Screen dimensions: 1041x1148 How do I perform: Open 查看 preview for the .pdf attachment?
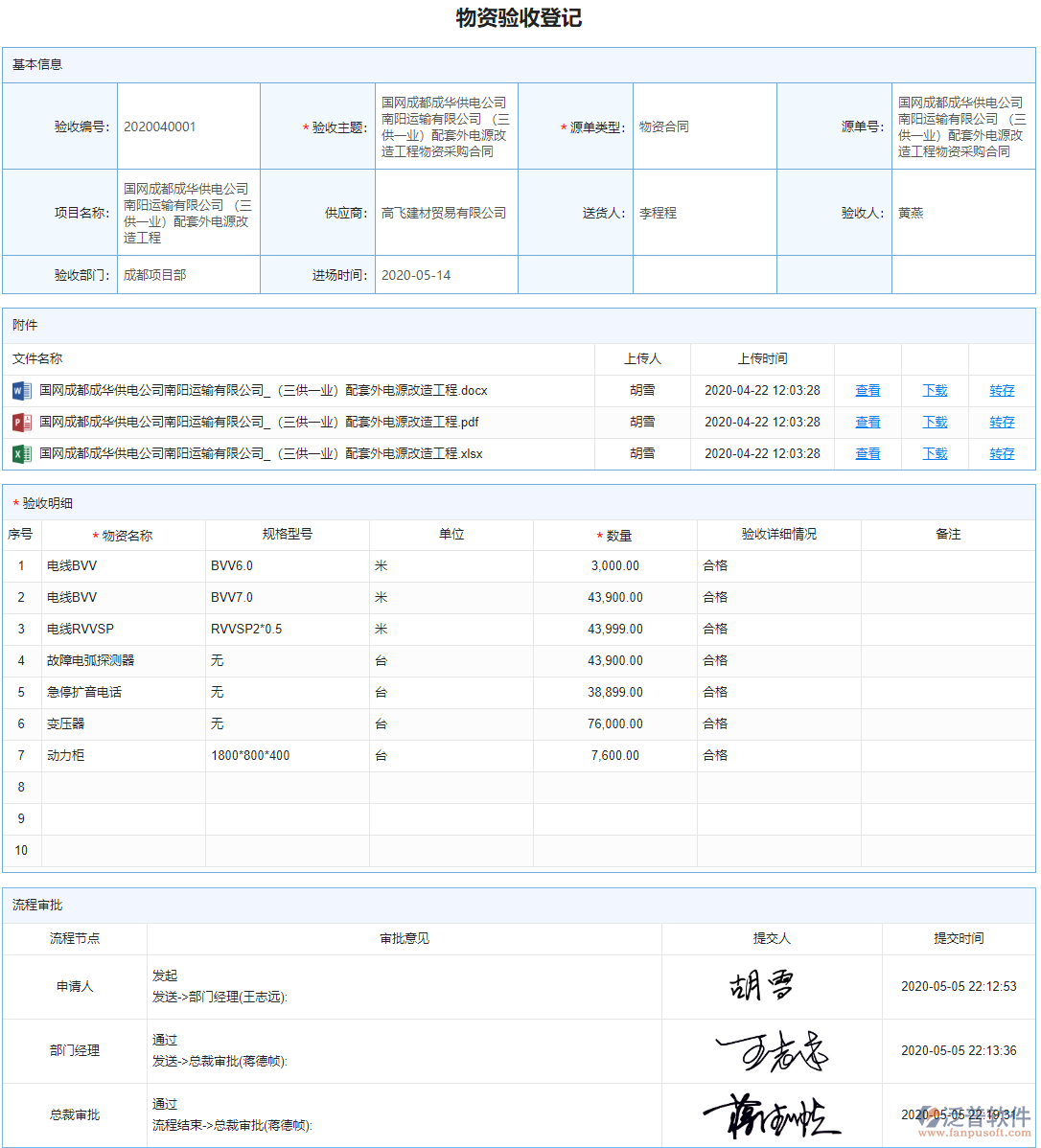[x=867, y=422]
